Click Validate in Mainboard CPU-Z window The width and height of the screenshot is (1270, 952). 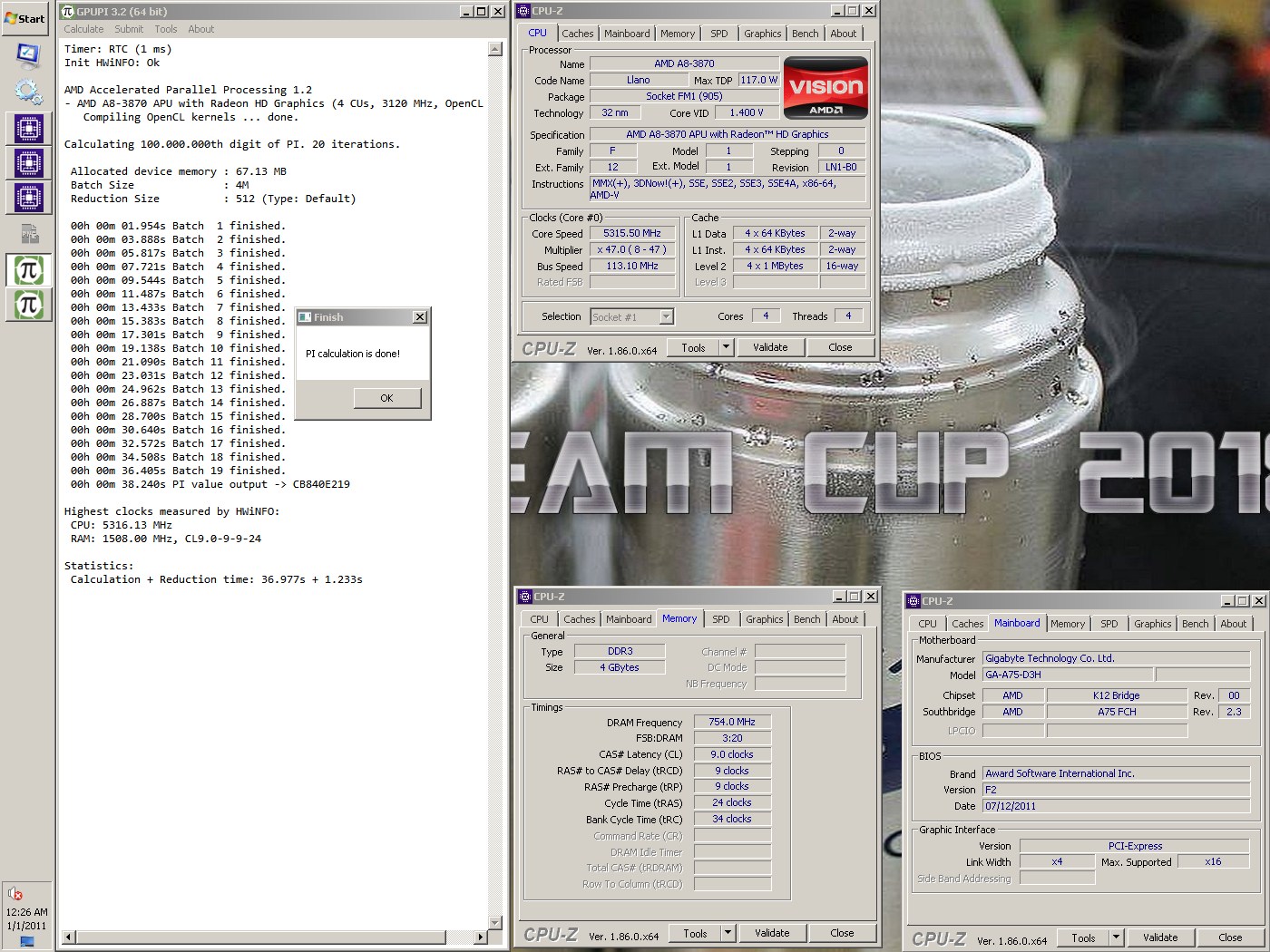pos(1160,937)
